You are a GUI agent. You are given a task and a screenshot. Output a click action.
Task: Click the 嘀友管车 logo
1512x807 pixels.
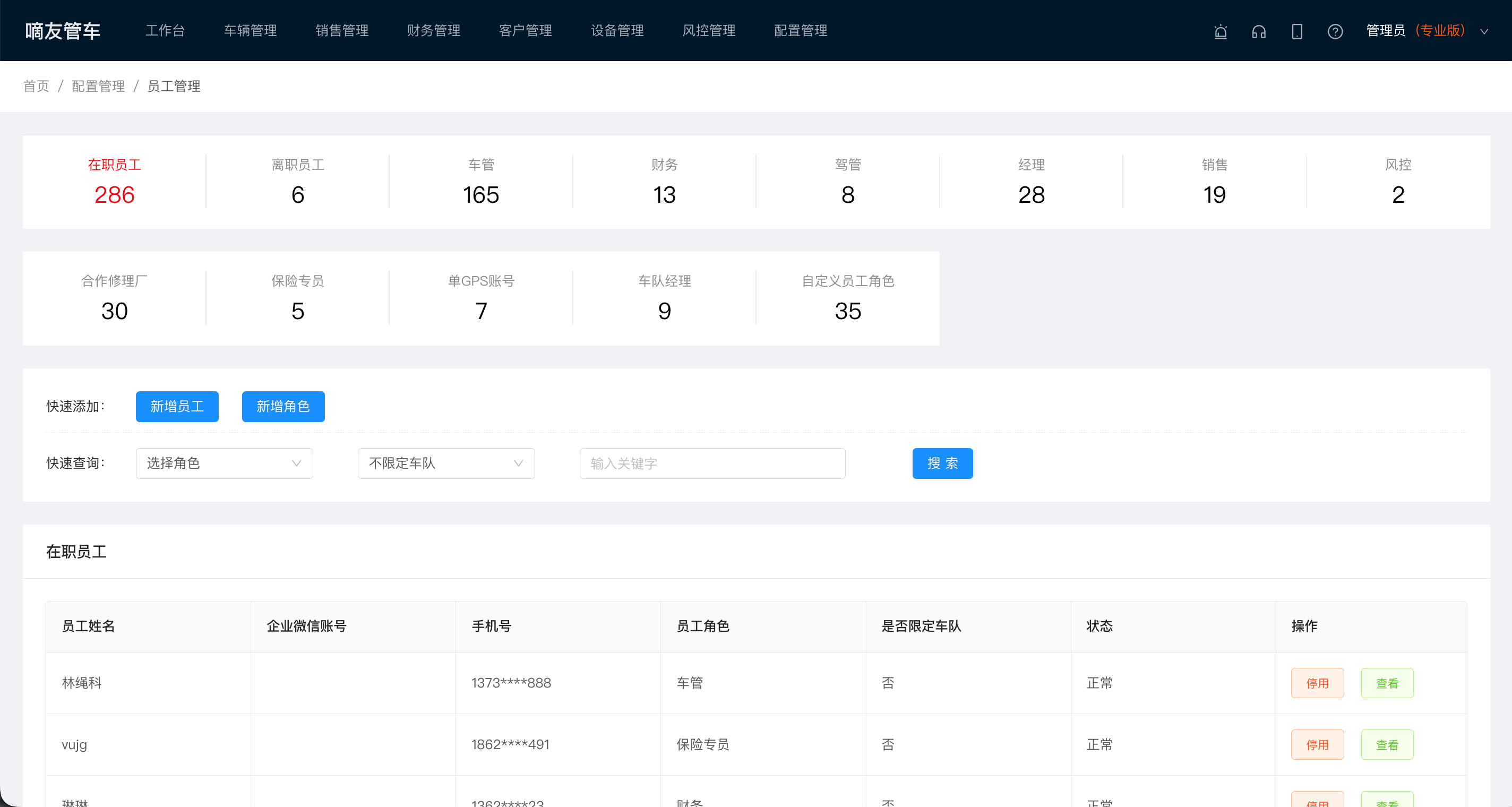point(62,31)
